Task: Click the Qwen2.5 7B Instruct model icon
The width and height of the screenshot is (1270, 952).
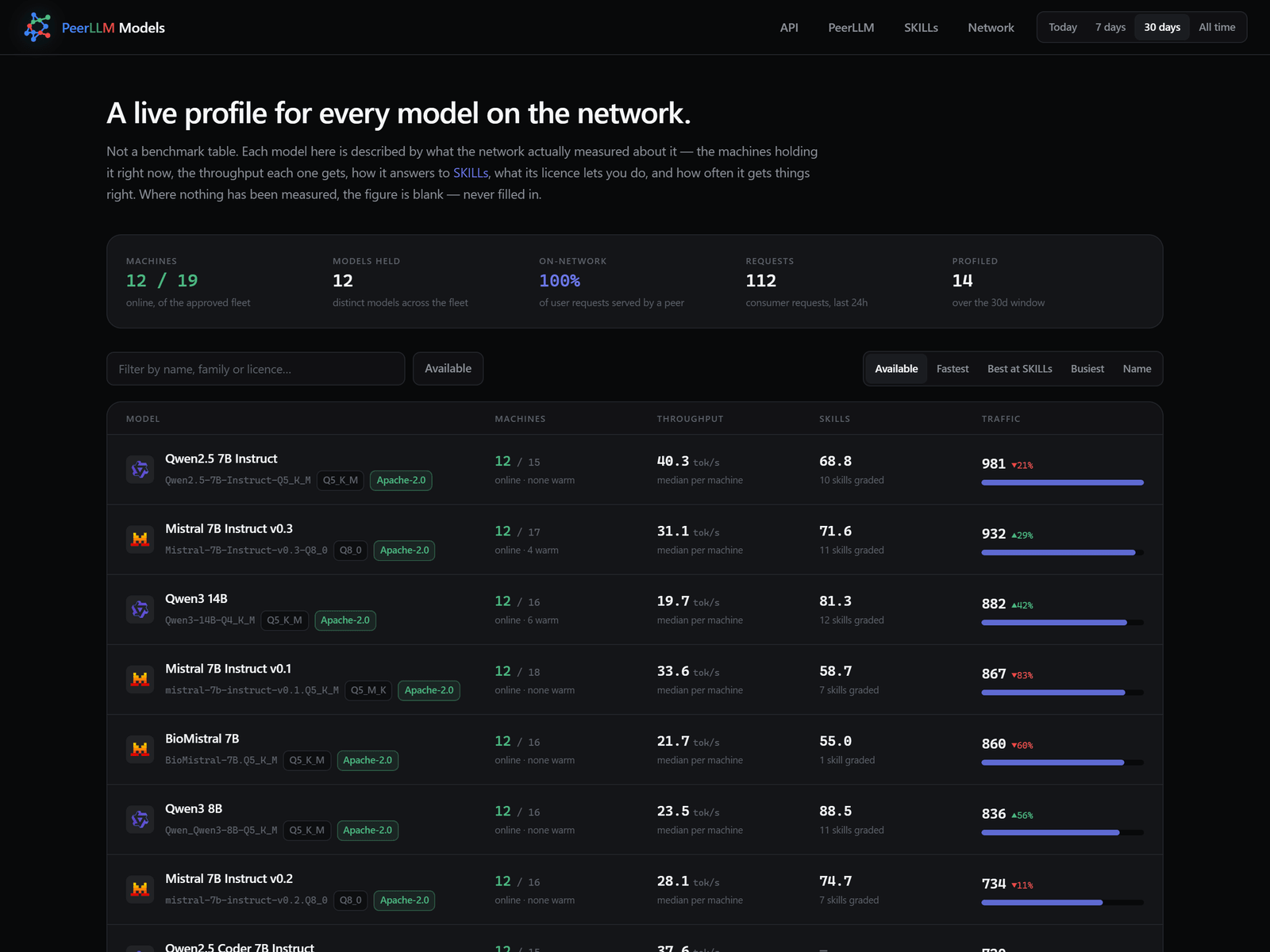Action: [x=140, y=470]
